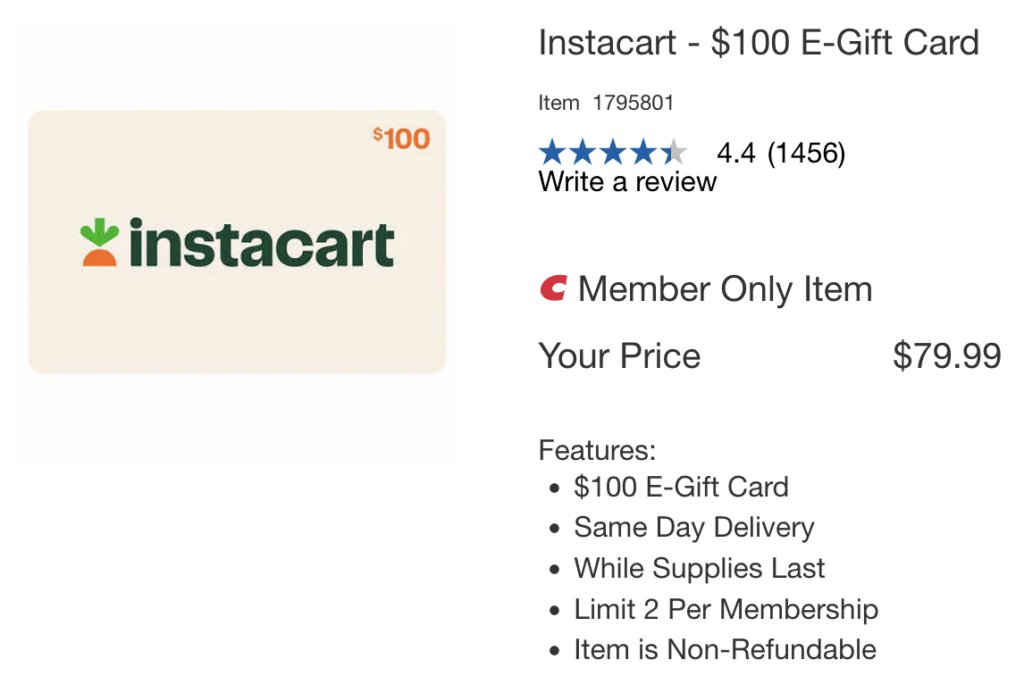Viewport: 1024px width, 693px height.
Task: Select the $79.99 price text
Action: [x=946, y=356]
